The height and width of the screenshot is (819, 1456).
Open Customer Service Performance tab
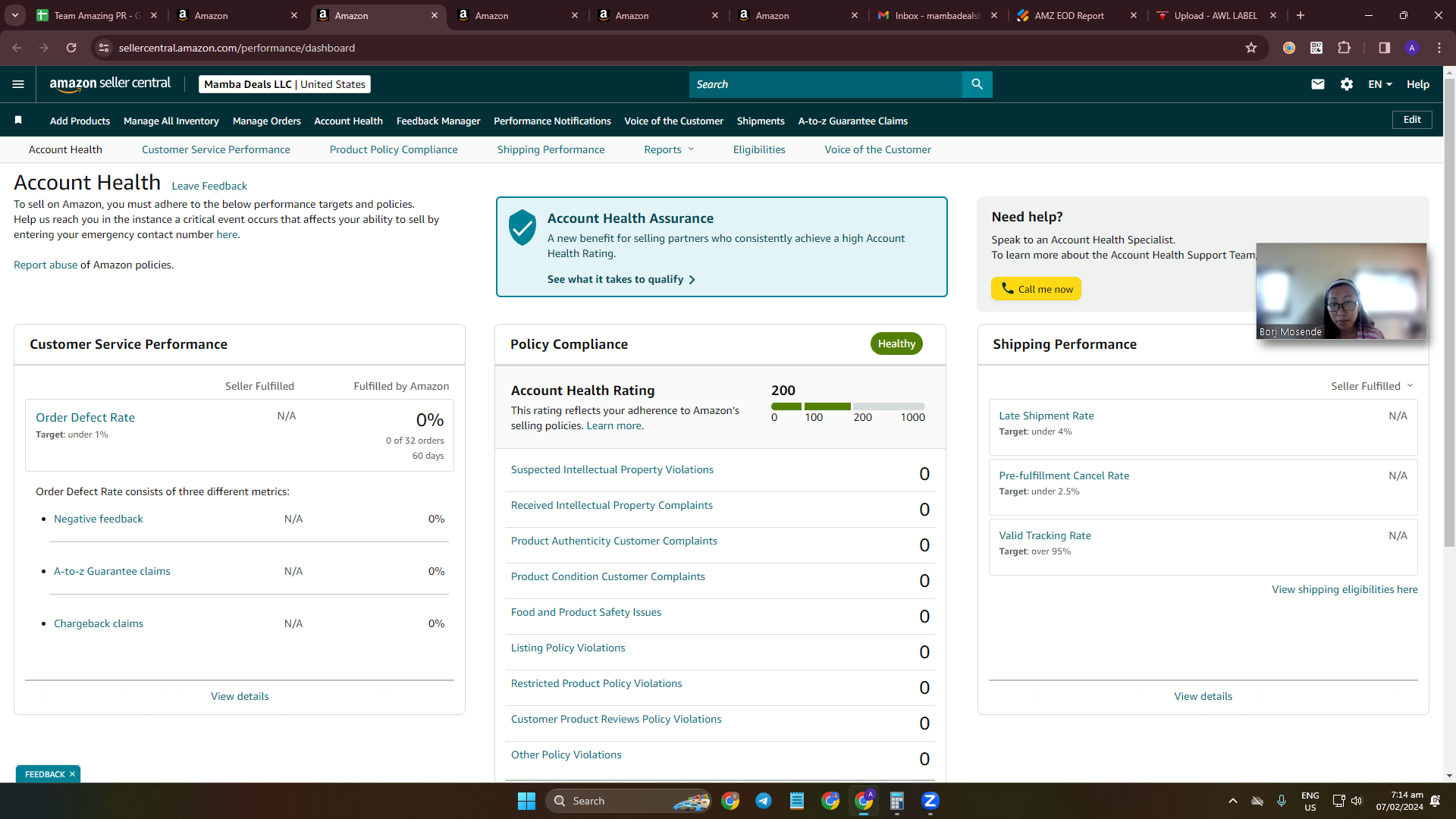216,149
